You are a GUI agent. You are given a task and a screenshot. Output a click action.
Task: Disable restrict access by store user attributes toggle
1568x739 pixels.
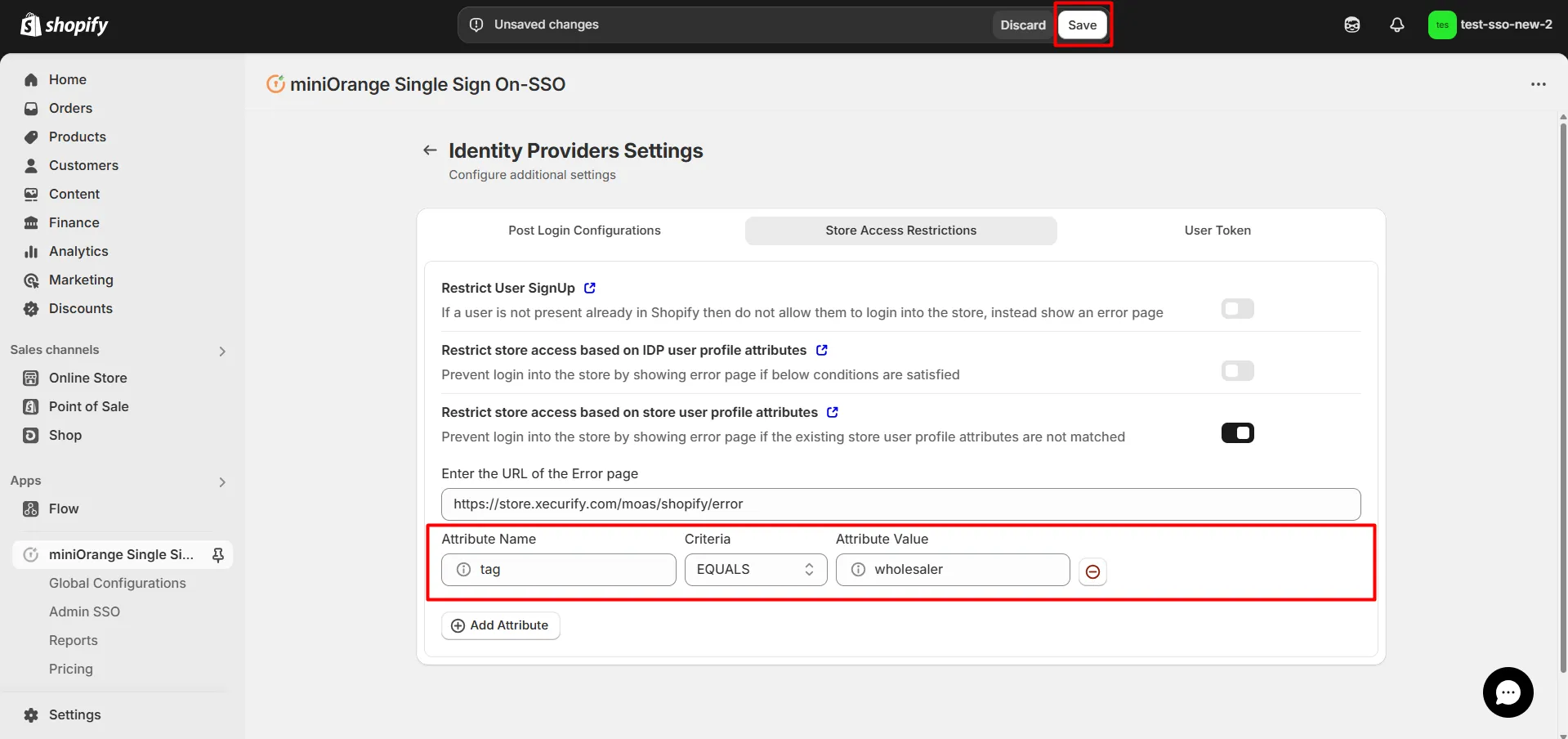tap(1237, 432)
